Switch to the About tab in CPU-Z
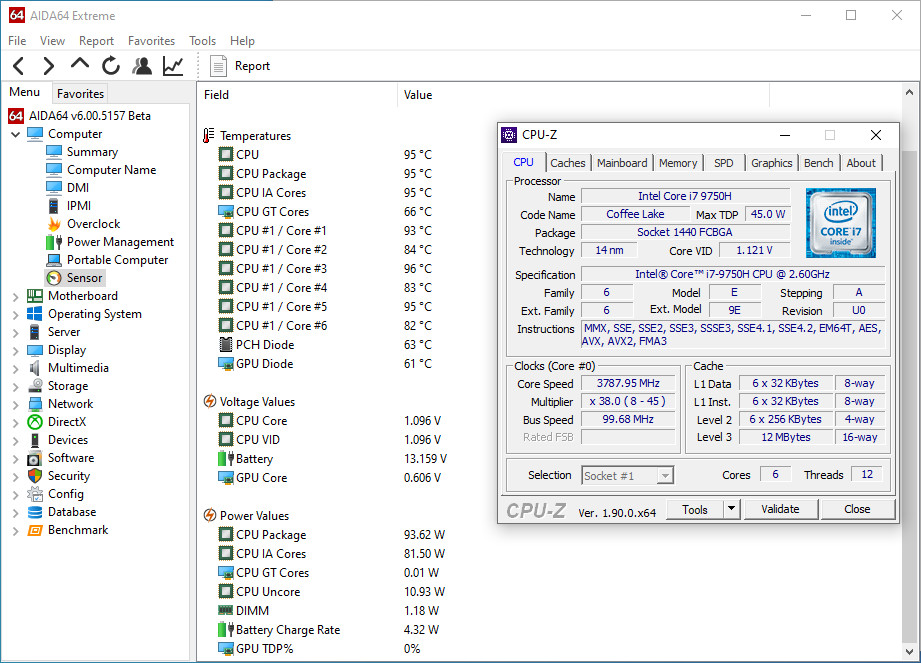The height and width of the screenshot is (663, 921). click(x=861, y=163)
